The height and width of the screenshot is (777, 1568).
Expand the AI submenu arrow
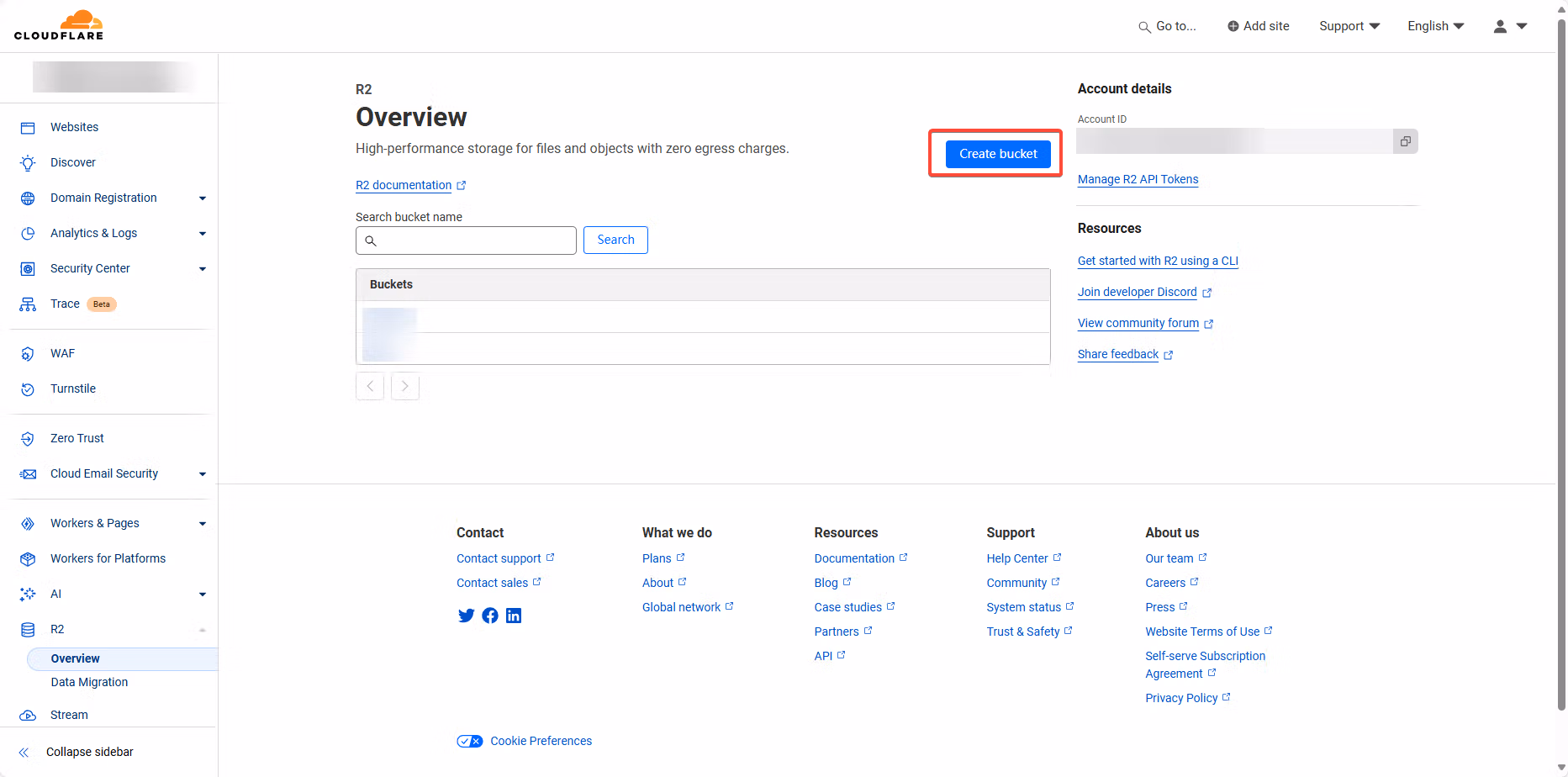203,595
